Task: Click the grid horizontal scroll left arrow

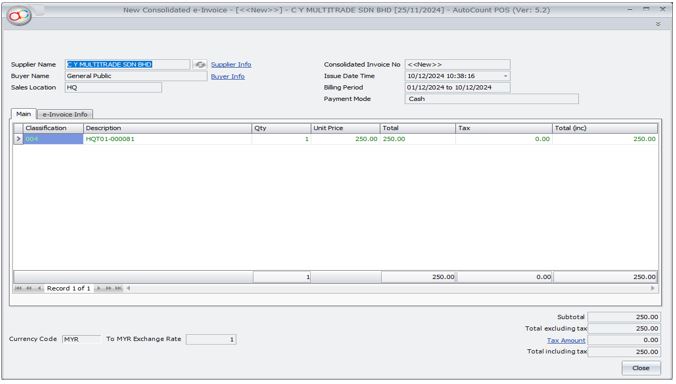Action: 128,288
